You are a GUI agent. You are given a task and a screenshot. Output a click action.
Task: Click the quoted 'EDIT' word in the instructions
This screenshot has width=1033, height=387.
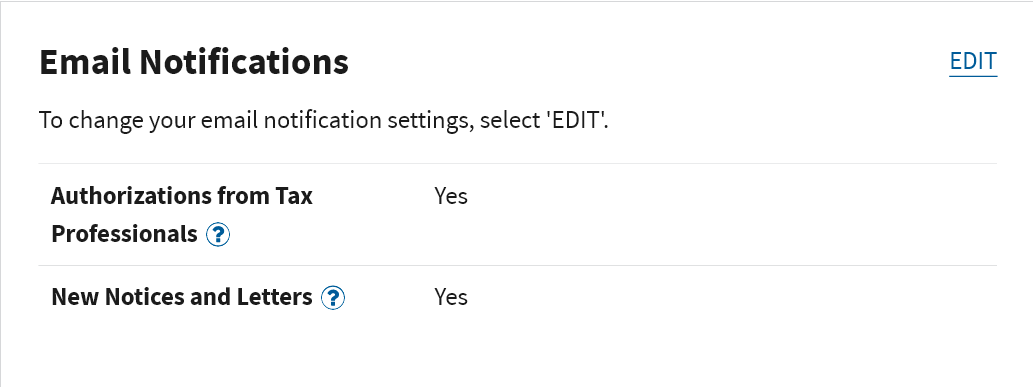click(576, 121)
